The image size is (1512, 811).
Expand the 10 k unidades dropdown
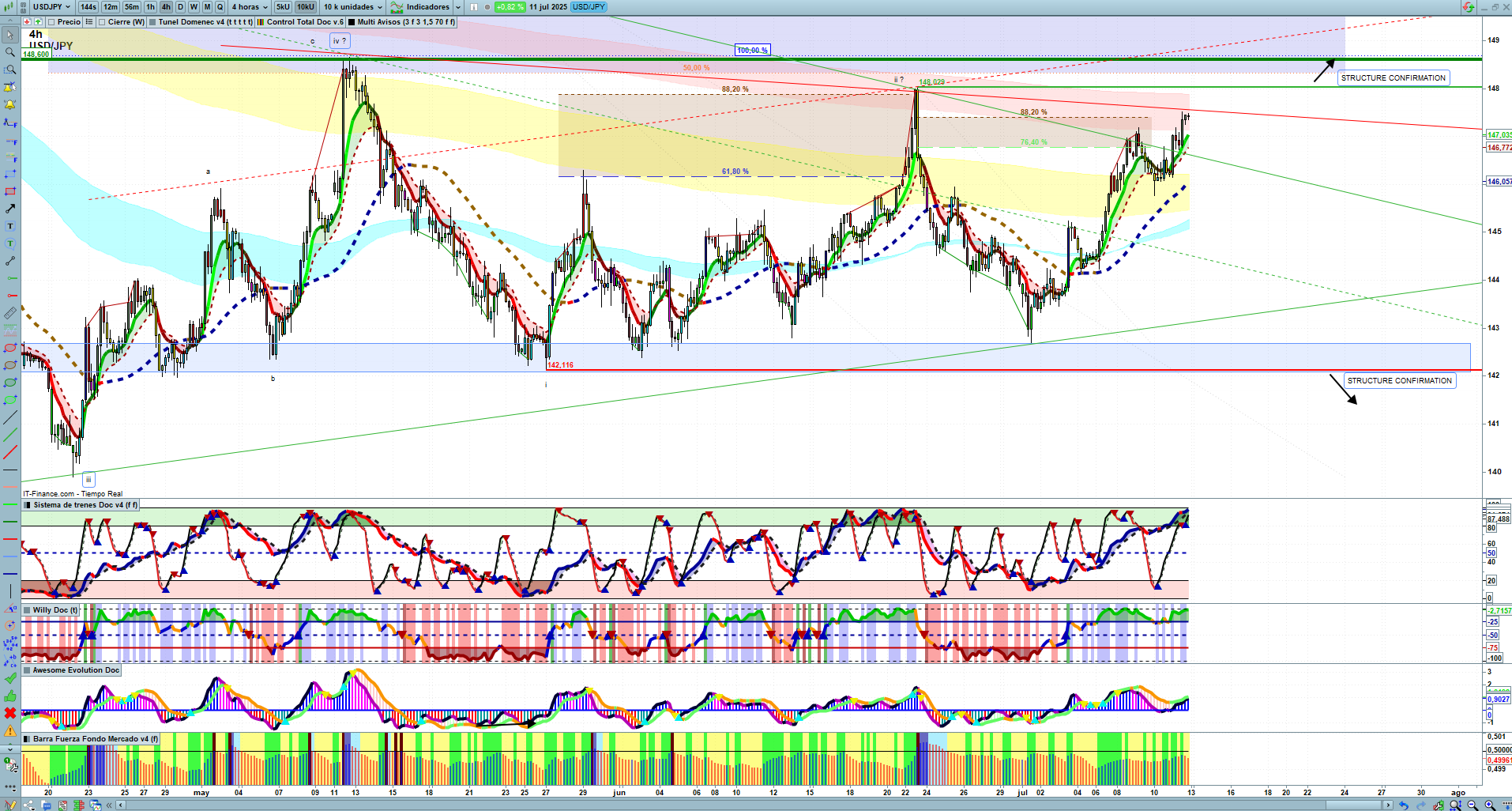tap(352, 6)
